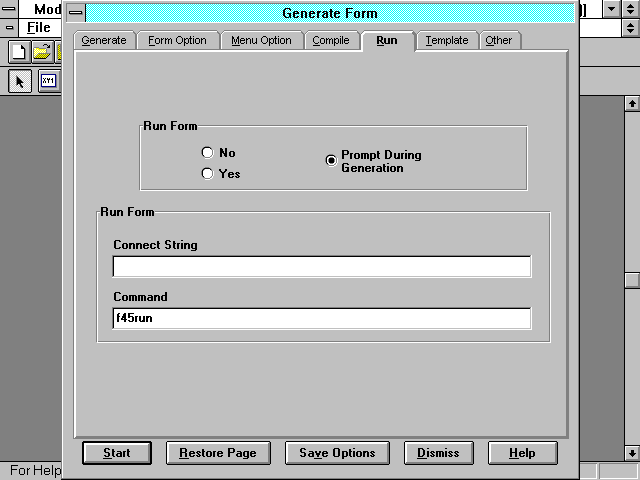
Task: Click the New document toolbar icon
Action: [x=18, y=52]
